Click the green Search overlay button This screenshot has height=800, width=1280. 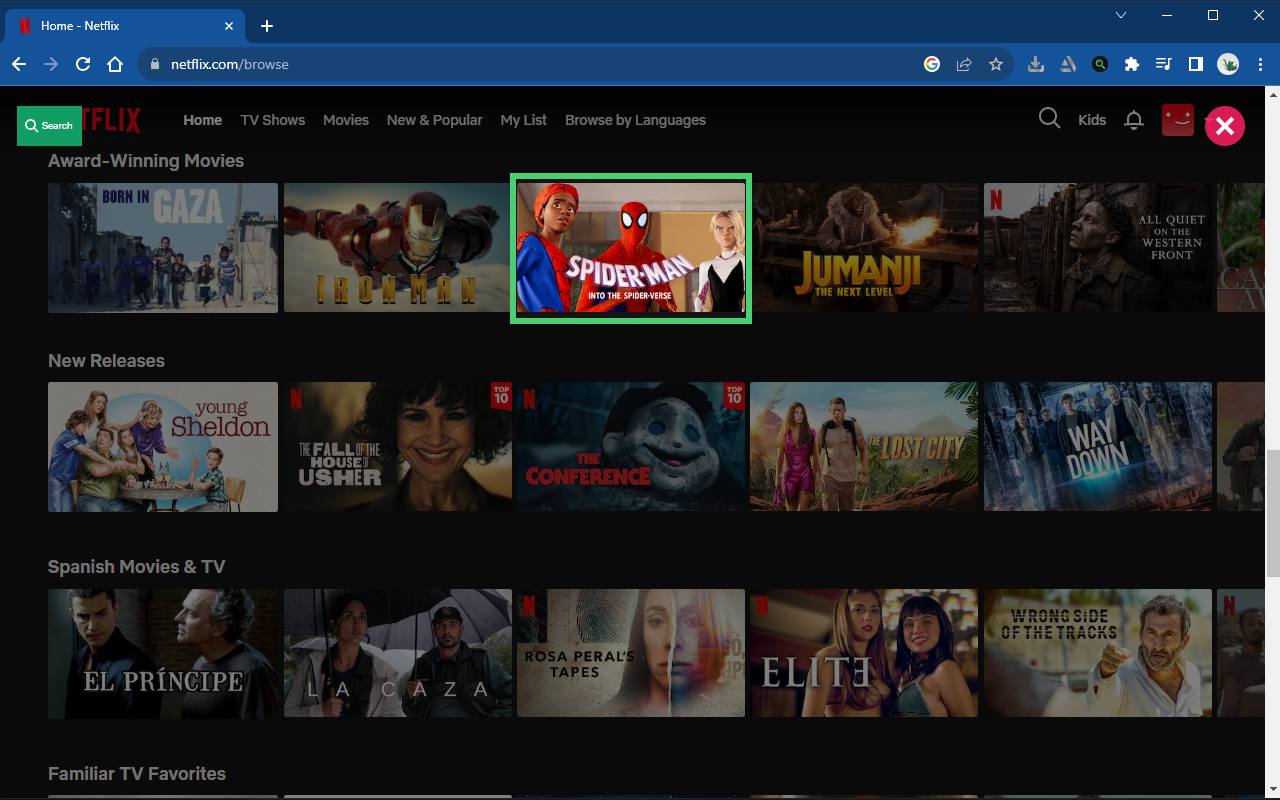click(x=49, y=125)
